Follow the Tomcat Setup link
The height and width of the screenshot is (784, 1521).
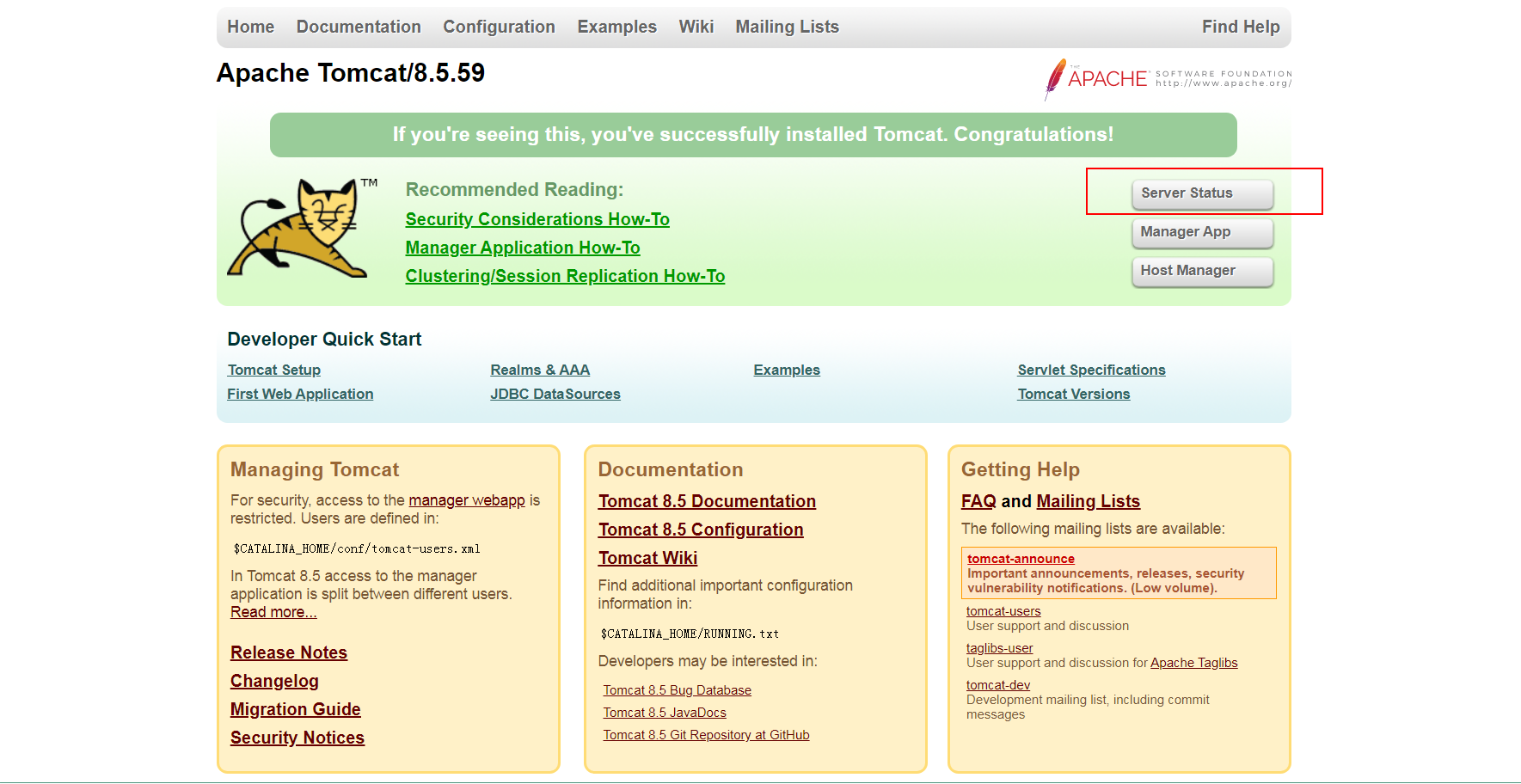pos(273,370)
